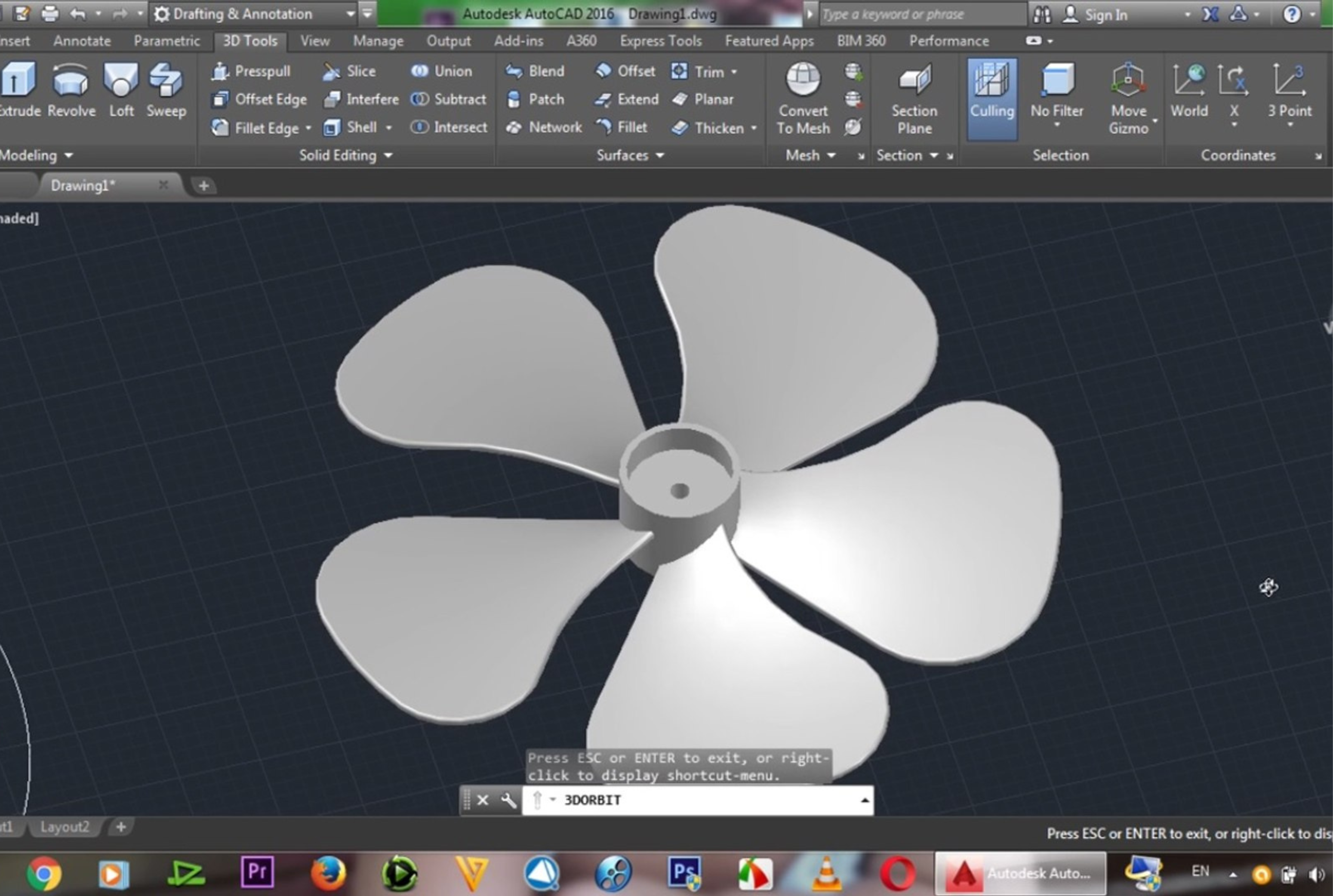Viewport: 1333px width, 896px height.
Task: Open the Drafting & Annotation workspace dropdown
Action: 350,14
